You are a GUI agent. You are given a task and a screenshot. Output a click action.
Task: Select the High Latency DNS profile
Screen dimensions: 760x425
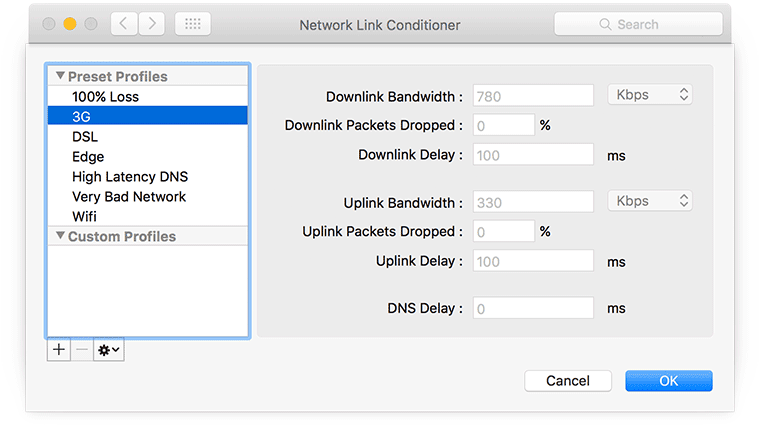tap(130, 177)
